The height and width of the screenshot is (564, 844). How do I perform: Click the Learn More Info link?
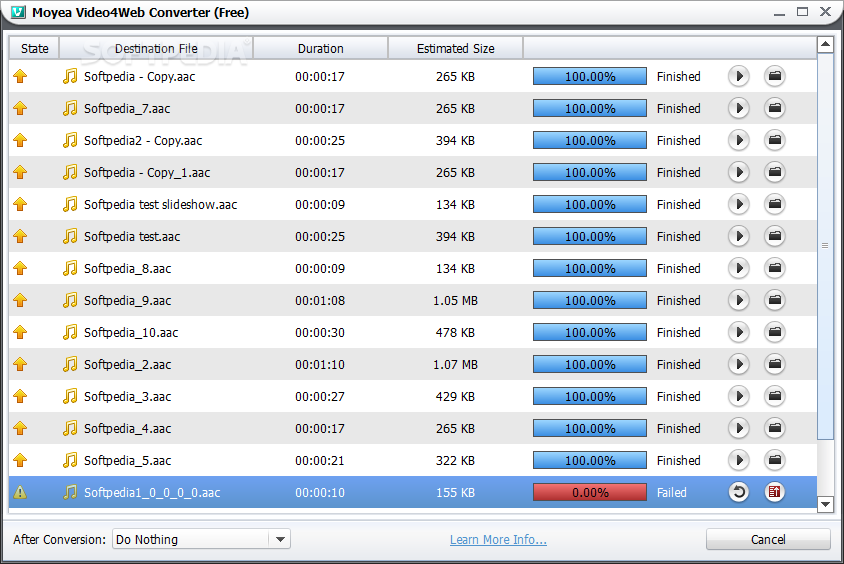498,540
